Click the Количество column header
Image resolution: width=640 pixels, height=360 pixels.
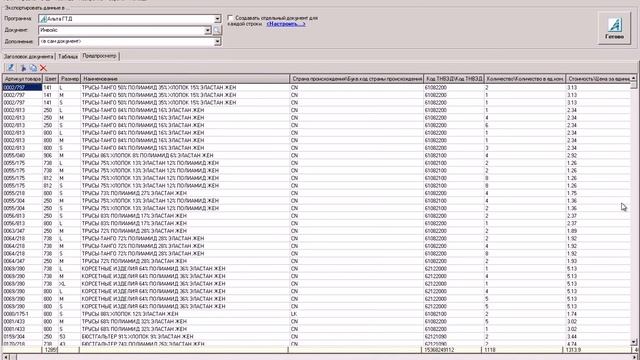524,79
